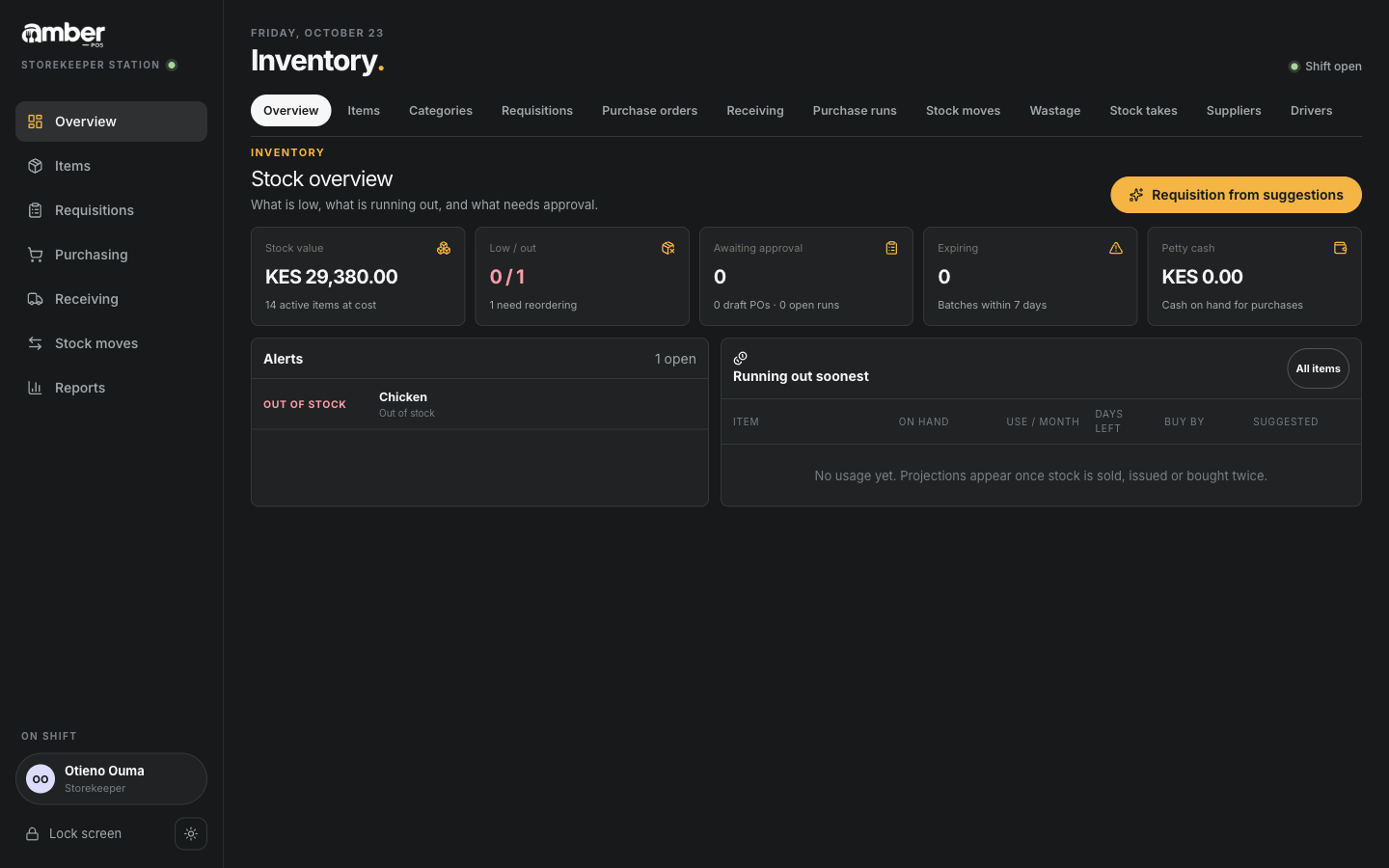The image size is (1389, 868).
Task: Click the Expiring warning triangle icon
Action: pos(1116,248)
